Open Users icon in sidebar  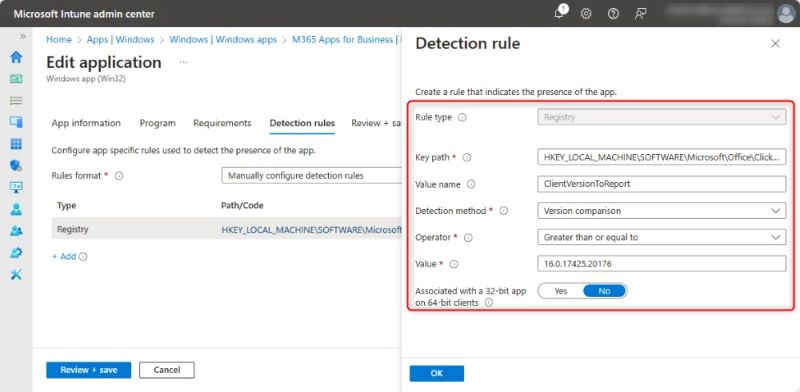click(x=16, y=209)
